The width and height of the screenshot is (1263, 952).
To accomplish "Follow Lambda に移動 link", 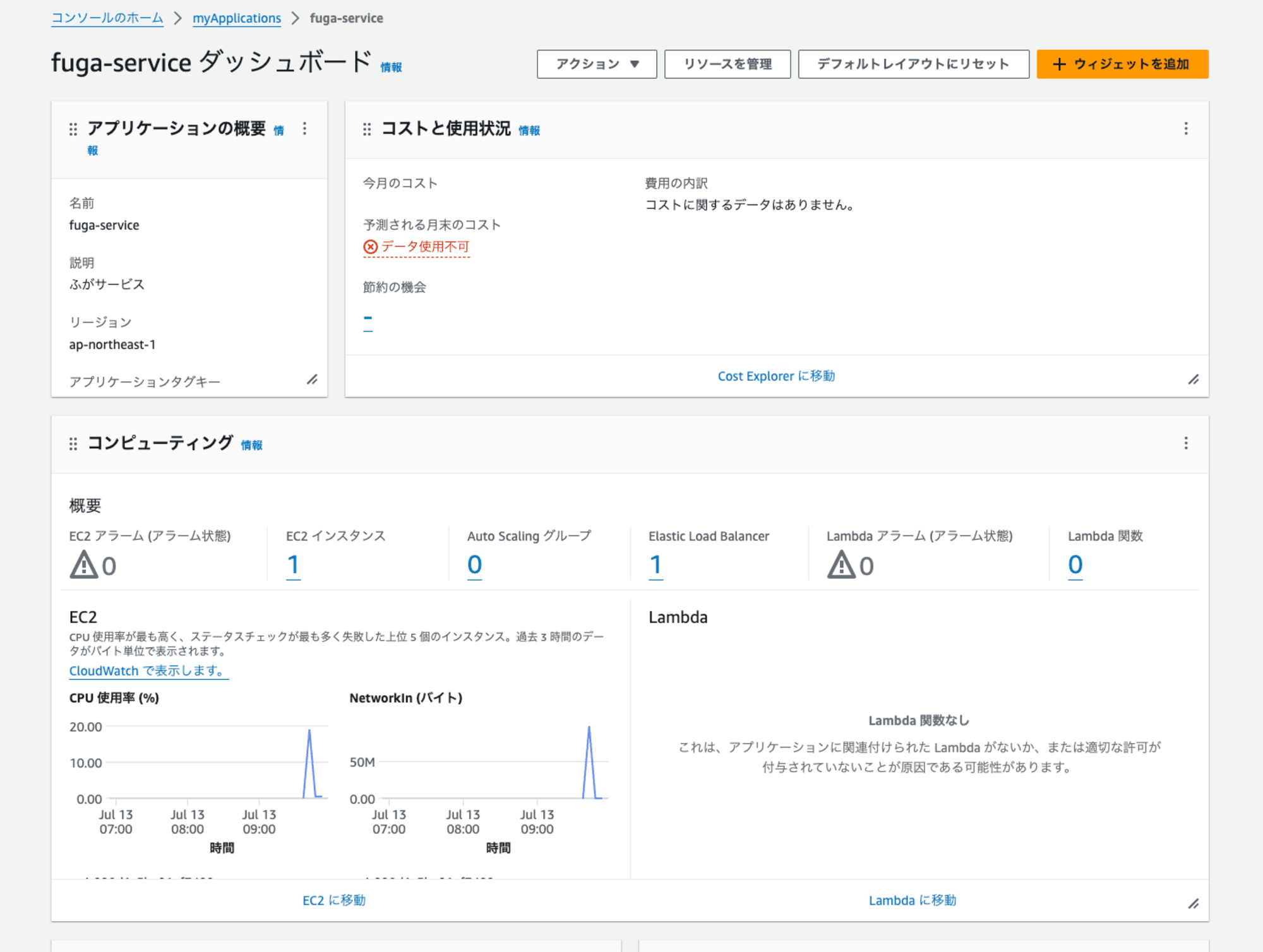I will click(913, 900).
